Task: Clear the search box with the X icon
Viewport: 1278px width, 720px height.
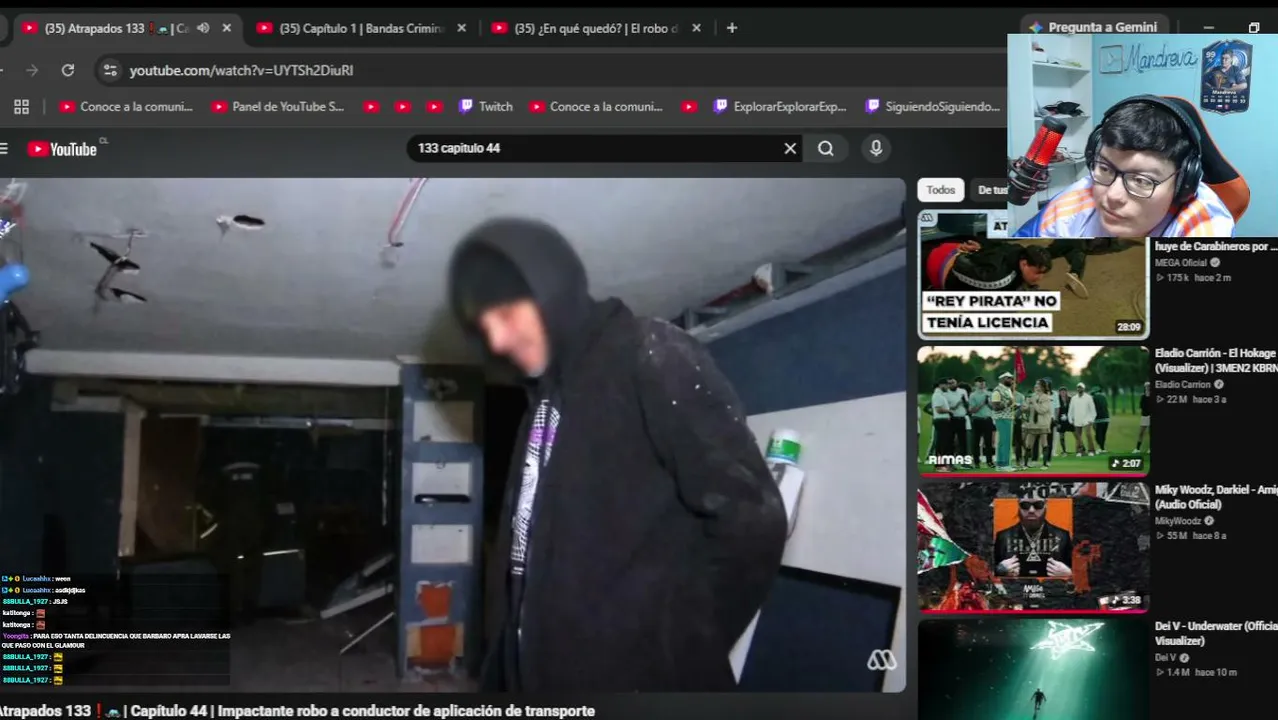Action: pyautogui.click(x=790, y=148)
